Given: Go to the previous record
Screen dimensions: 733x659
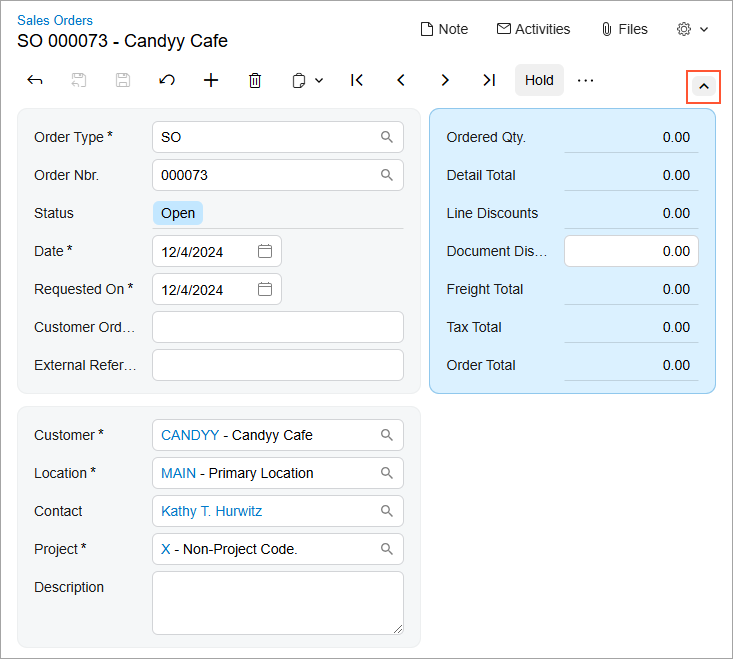Looking at the screenshot, I should click(x=401, y=80).
